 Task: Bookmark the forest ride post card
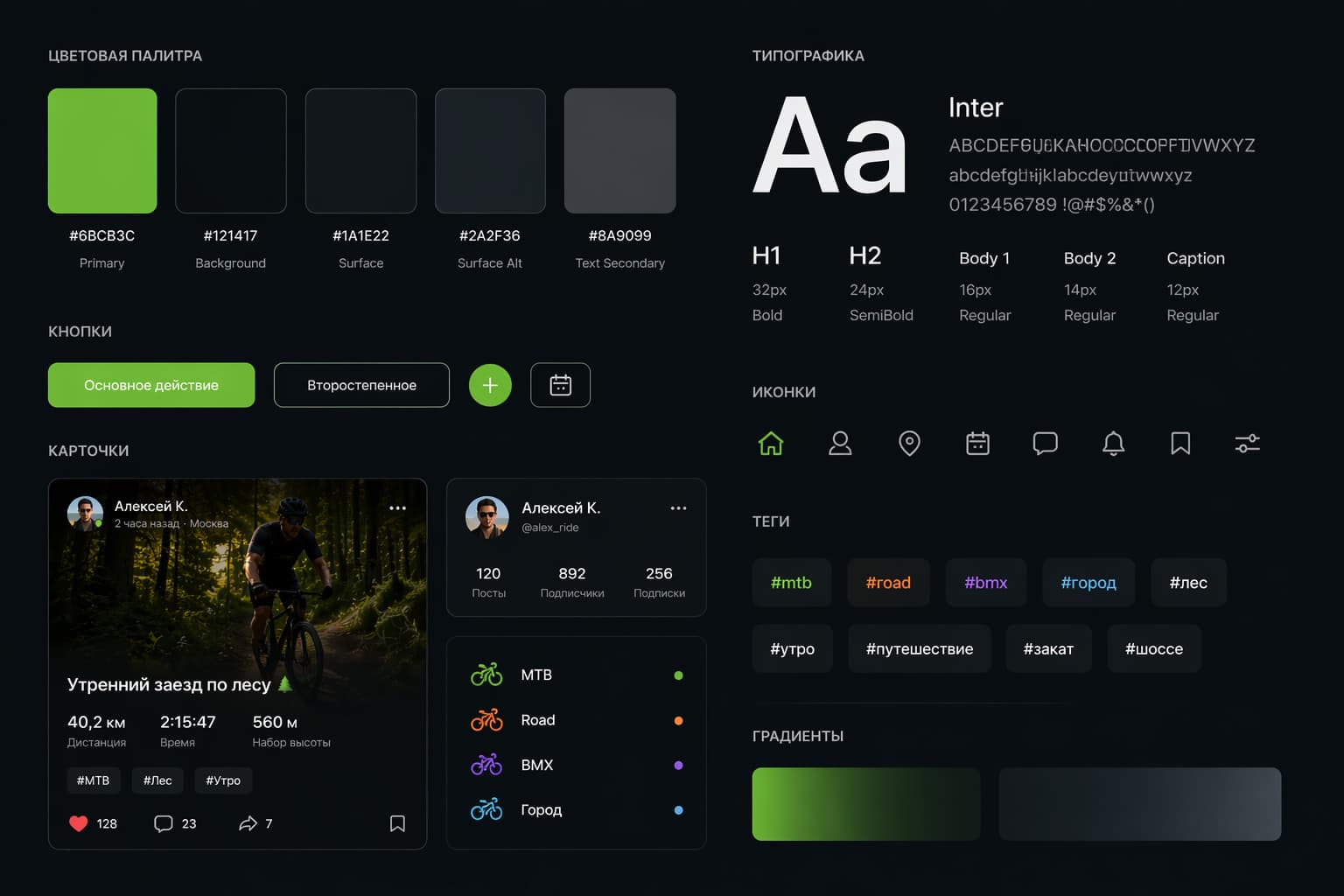(397, 823)
